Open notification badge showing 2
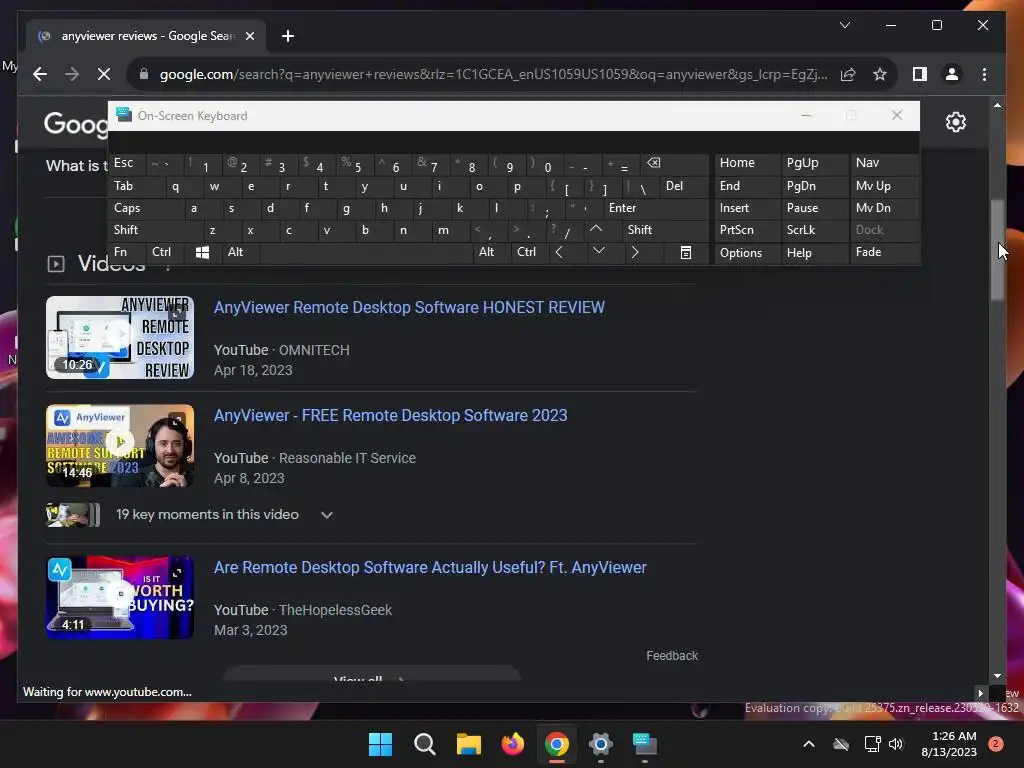Image resolution: width=1024 pixels, height=768 pixels. [995, 744]
